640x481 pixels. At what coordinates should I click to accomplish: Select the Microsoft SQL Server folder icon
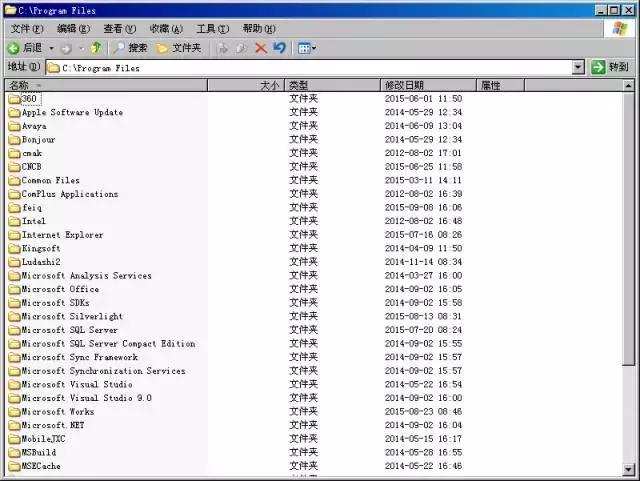click(14, 330)
